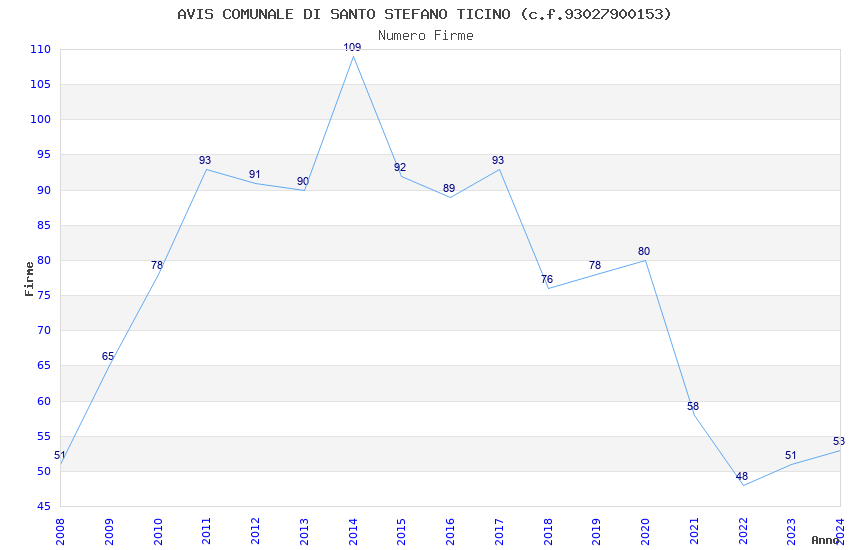Select the data label '92'
Image resolution: width=850 pixels, height=550 pixels.
(x=400, y=167)
